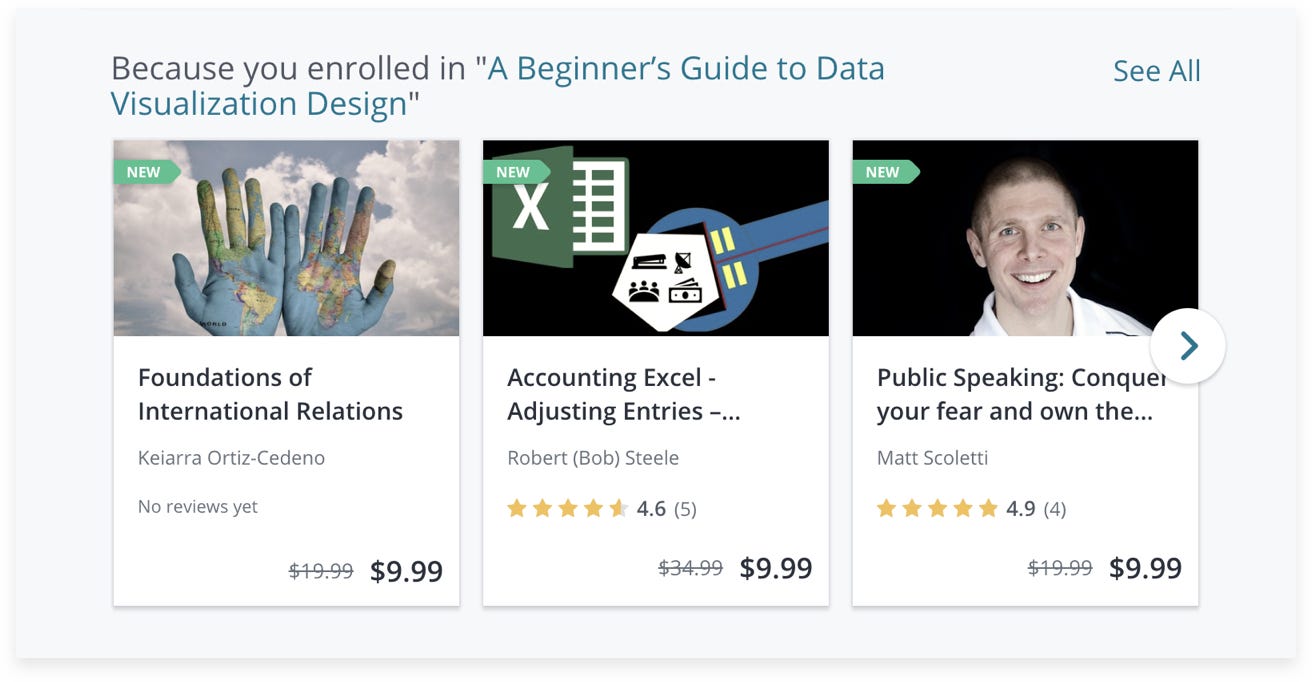
Task: Click the crossed-out $34.99 original price
Action: pos(691,568)
